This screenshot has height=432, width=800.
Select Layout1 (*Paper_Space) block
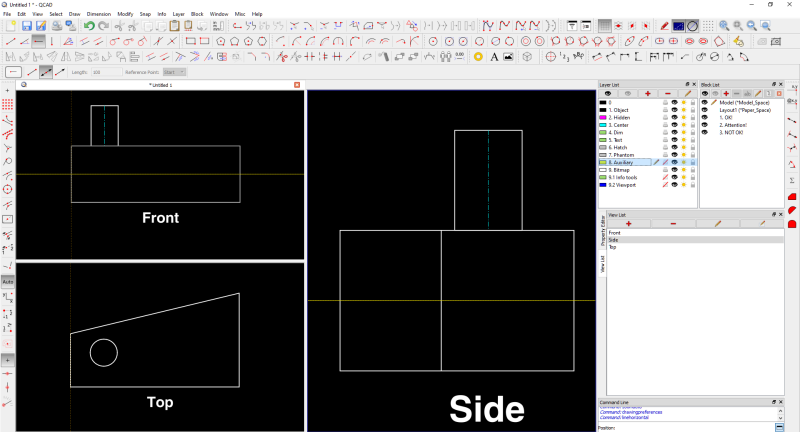coord(744,110)
